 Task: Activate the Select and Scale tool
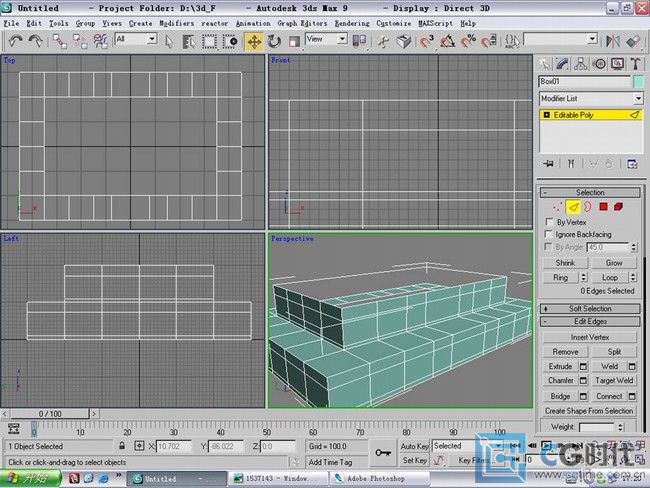point(294,41)
